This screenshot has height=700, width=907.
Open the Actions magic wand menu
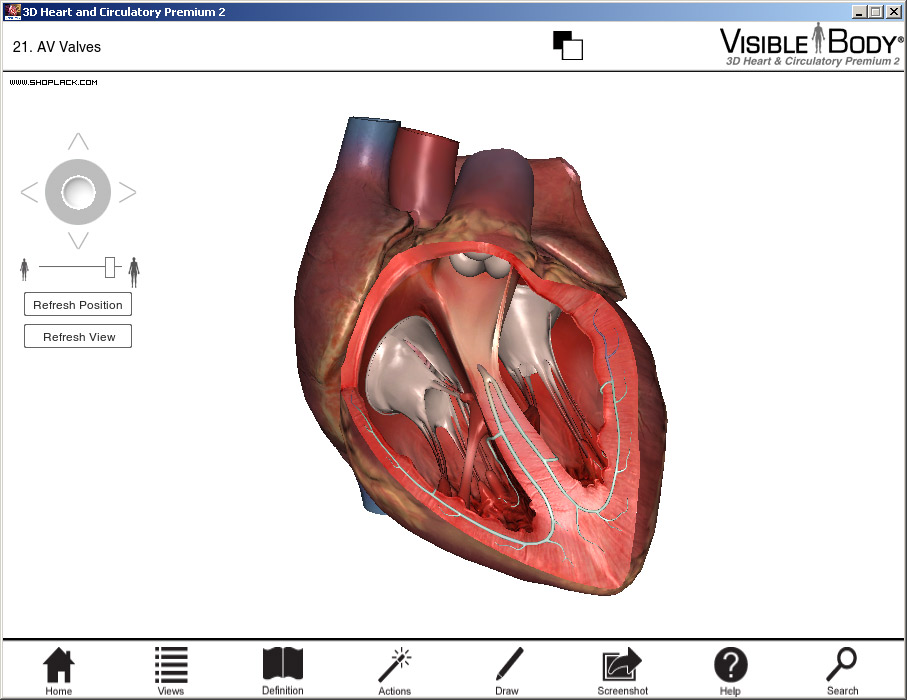[x=394, y=671]
